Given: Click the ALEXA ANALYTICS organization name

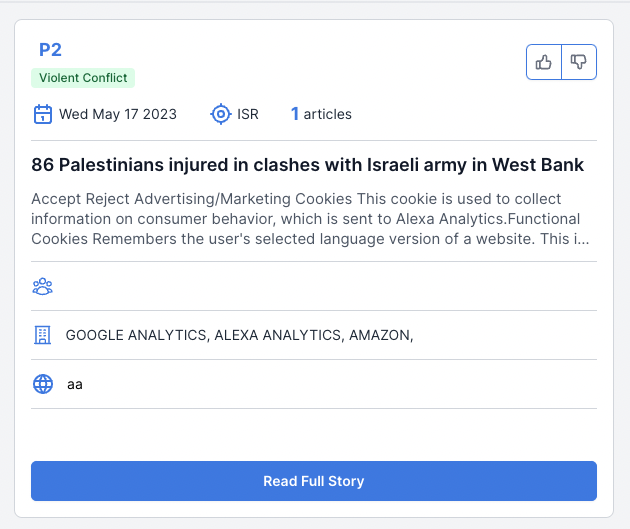Looking at the screenshot, I should 279,335.
